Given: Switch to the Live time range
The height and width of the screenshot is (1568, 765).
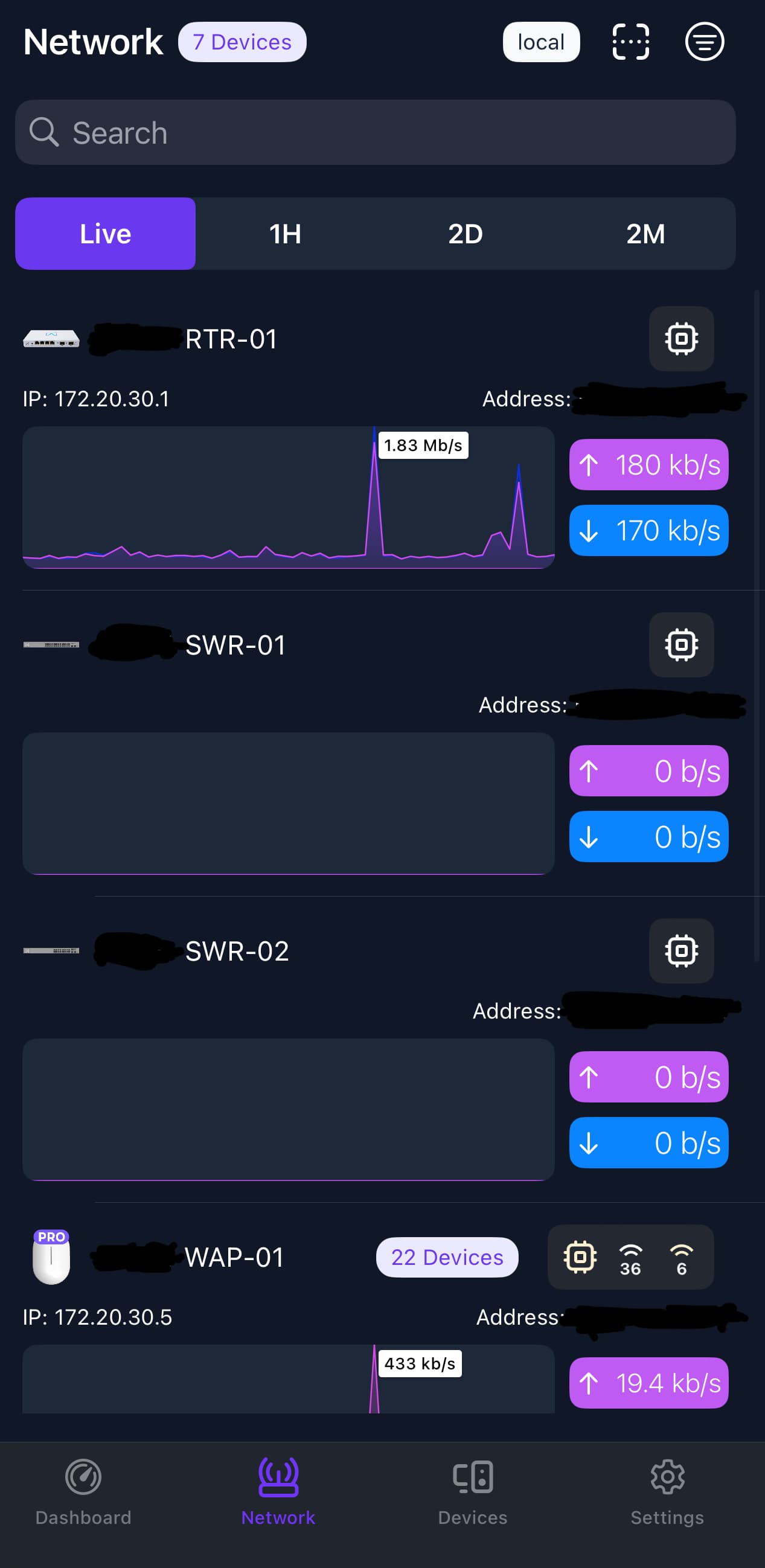Looking at the screenshot, I should (105, 234).
